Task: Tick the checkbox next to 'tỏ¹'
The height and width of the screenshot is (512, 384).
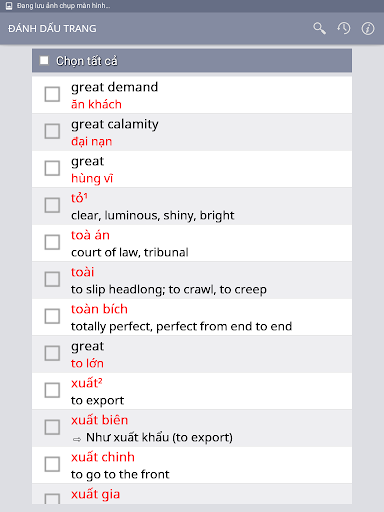Action: pyautogui.click(x=52, y=205)
